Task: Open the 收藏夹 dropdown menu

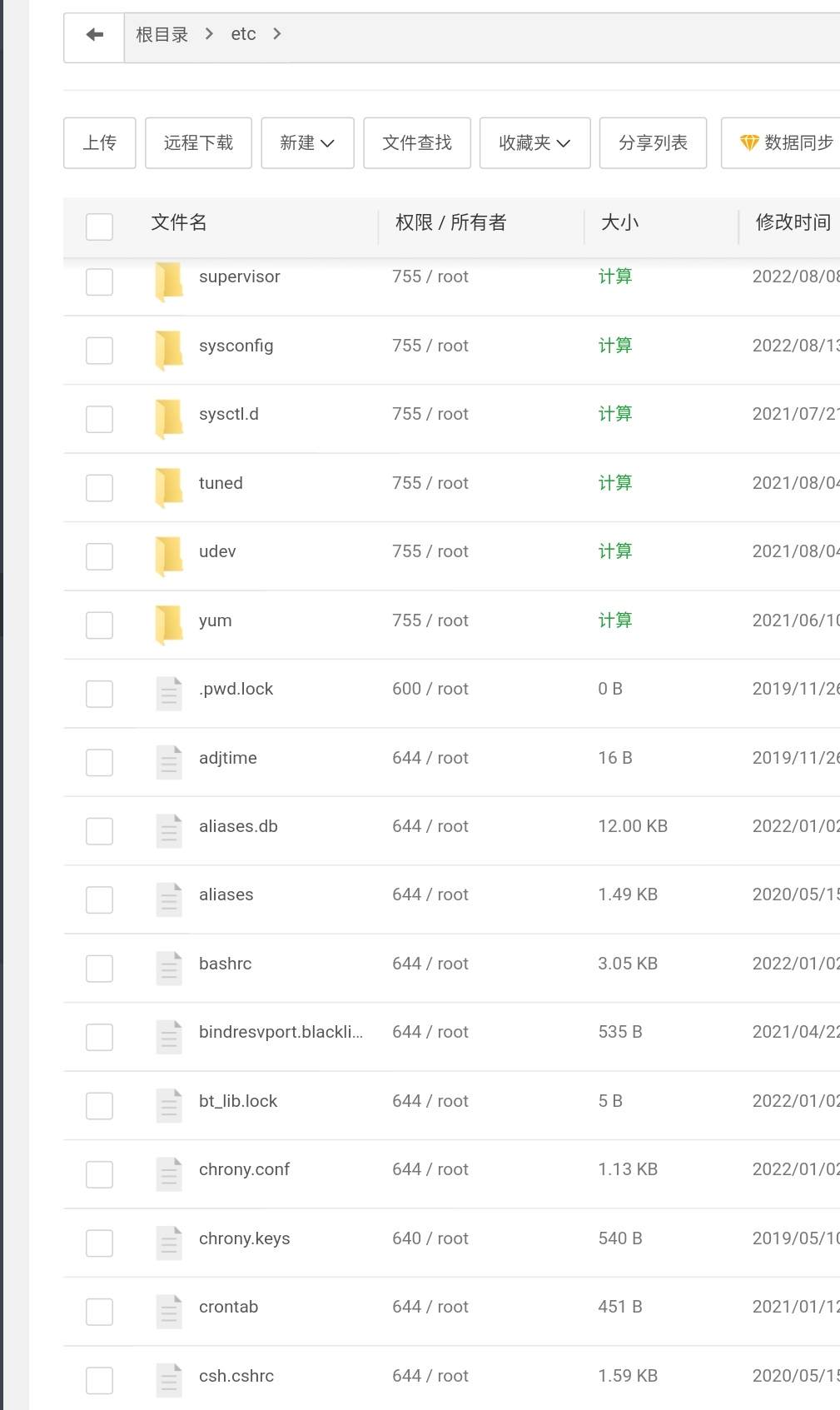Action: (534, 143)
